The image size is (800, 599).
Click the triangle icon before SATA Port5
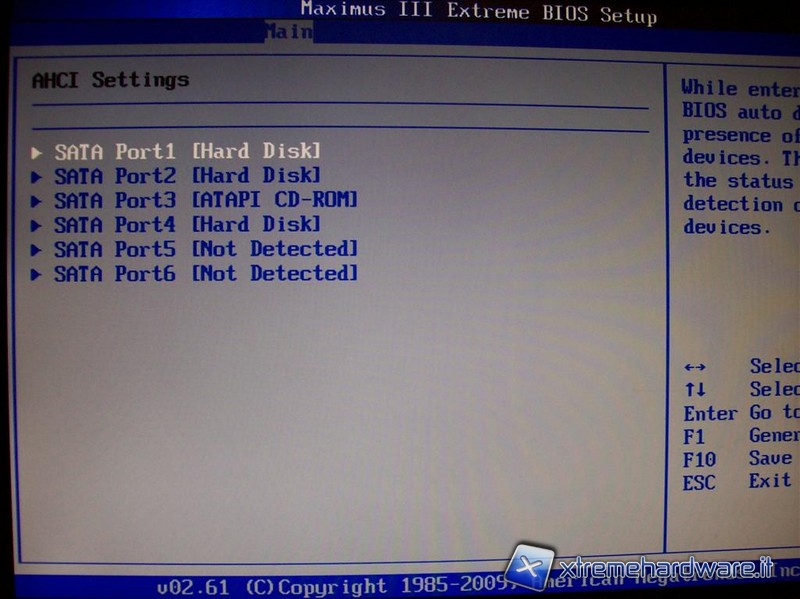[x=37, y=249]
